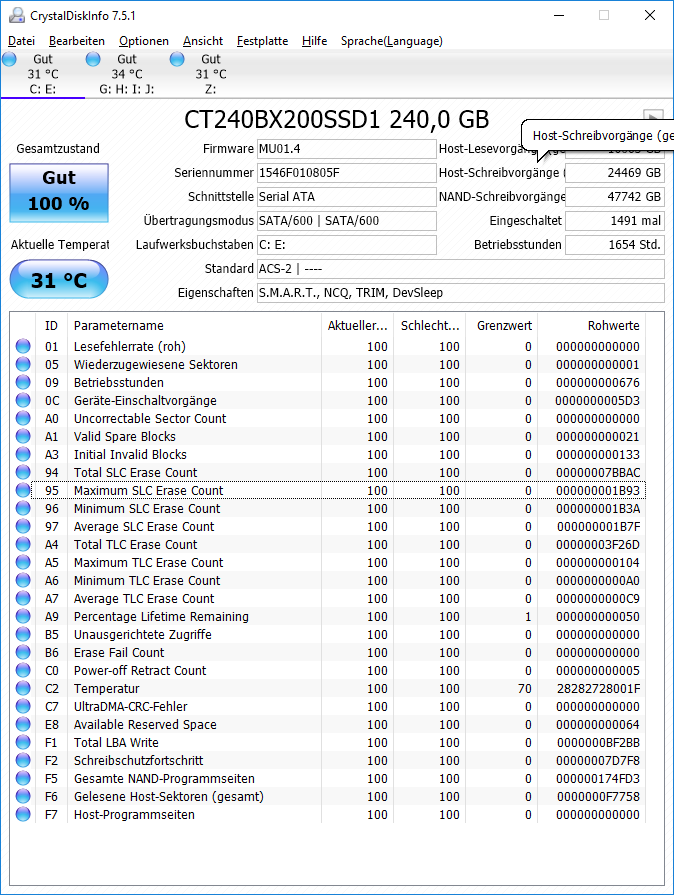Click the status orb for Temperatur row
The width and height of the screenshot is (674, 895).
pyautogui.click(x=23, y=688)
